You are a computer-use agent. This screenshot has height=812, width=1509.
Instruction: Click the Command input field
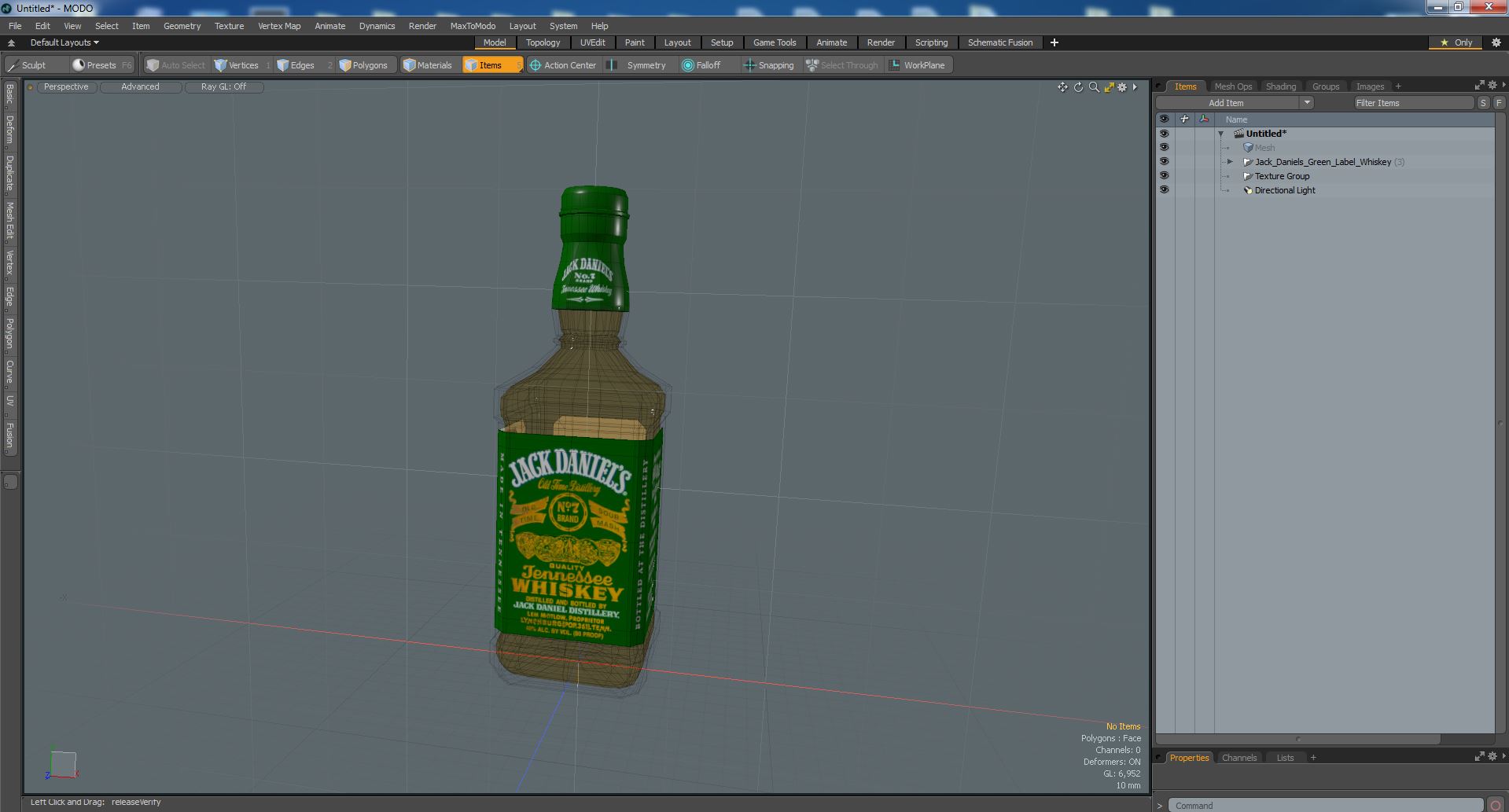(x=1326, y=805)
